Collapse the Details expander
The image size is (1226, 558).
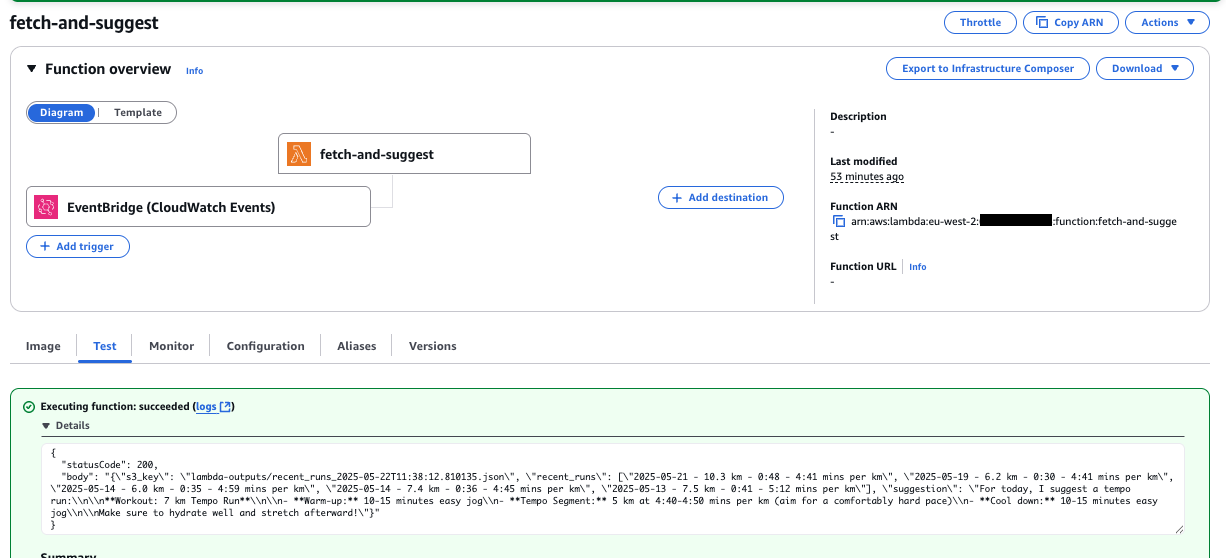coord(65,425)
